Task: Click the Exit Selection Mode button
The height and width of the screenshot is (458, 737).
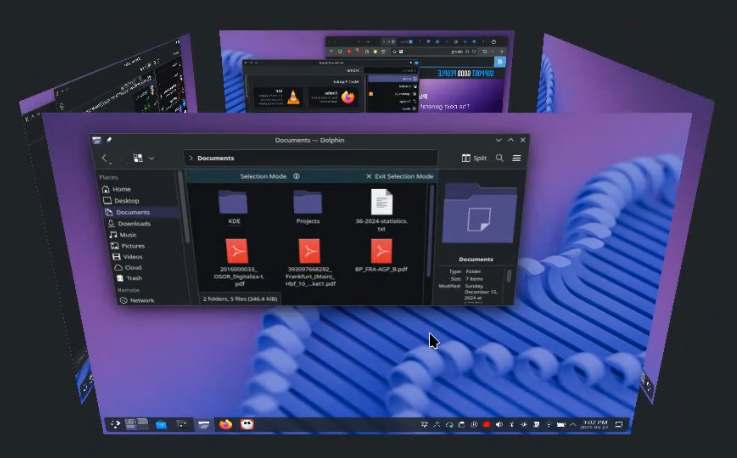Action: (x=399, y=176)
